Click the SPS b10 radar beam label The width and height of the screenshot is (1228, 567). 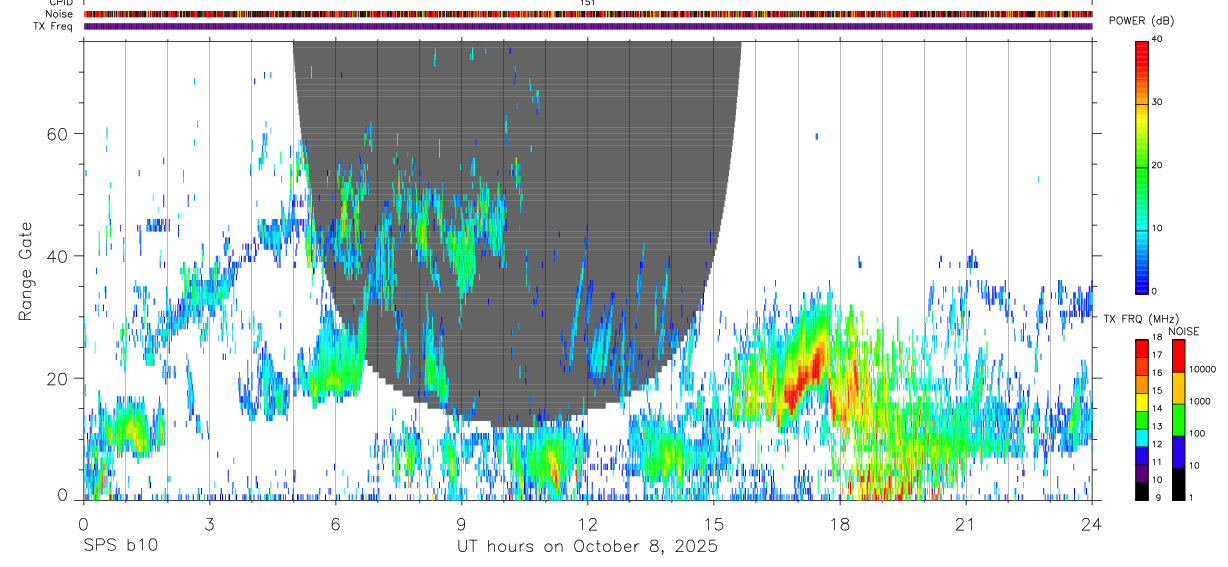(120, 547)
